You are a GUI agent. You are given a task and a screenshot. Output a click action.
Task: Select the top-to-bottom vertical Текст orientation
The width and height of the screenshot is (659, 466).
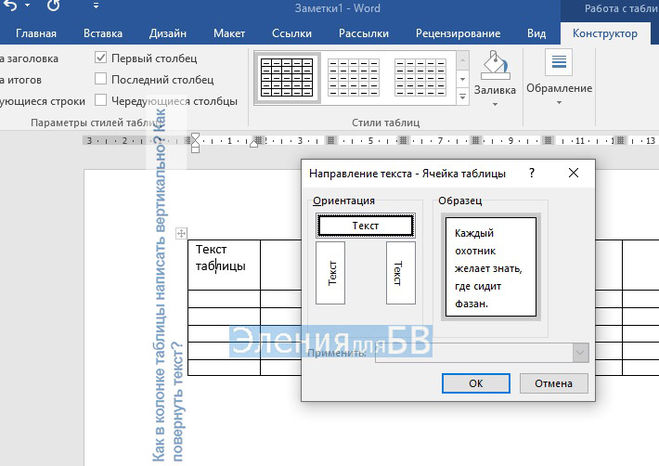click(x=401, y=273)
